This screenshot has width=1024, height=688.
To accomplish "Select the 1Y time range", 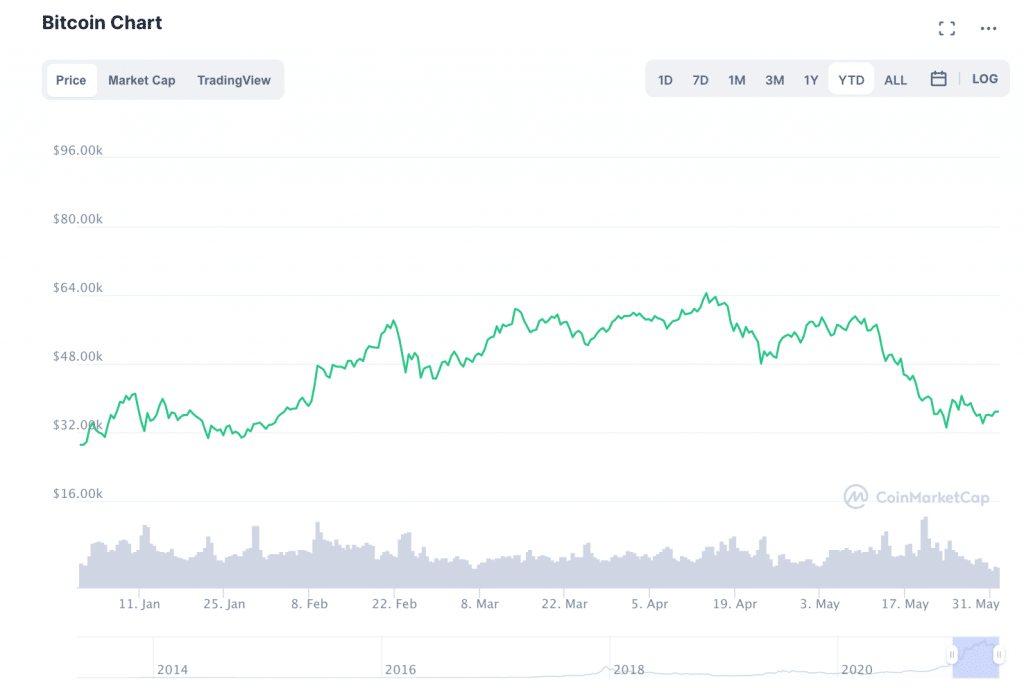I will tap(811, 80).
